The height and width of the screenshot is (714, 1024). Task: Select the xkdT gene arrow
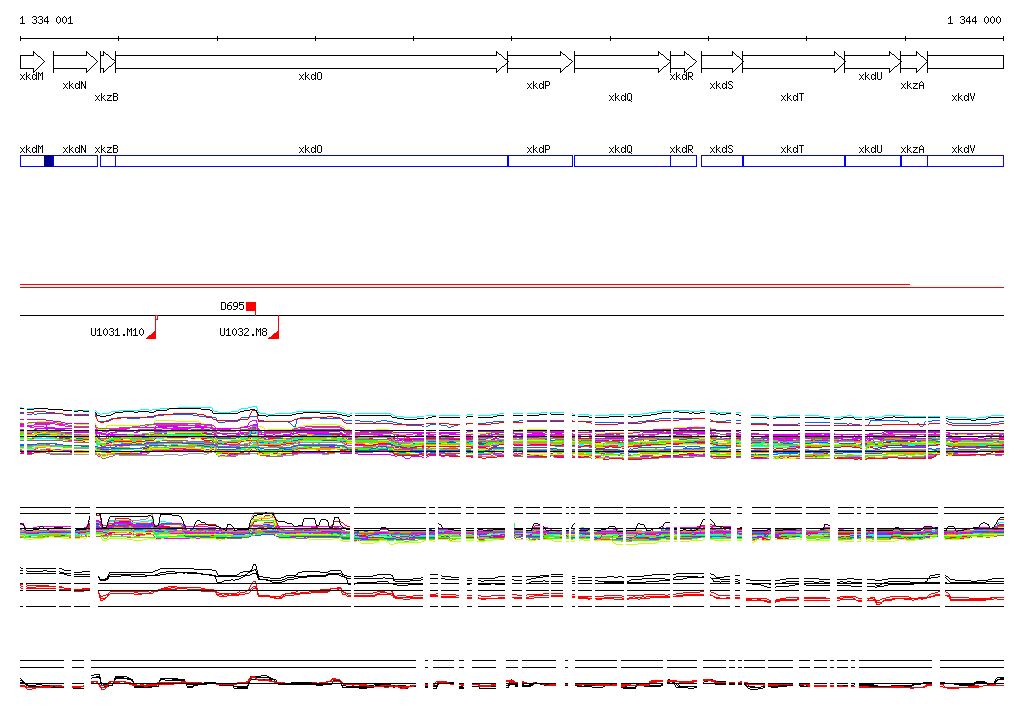794,62
